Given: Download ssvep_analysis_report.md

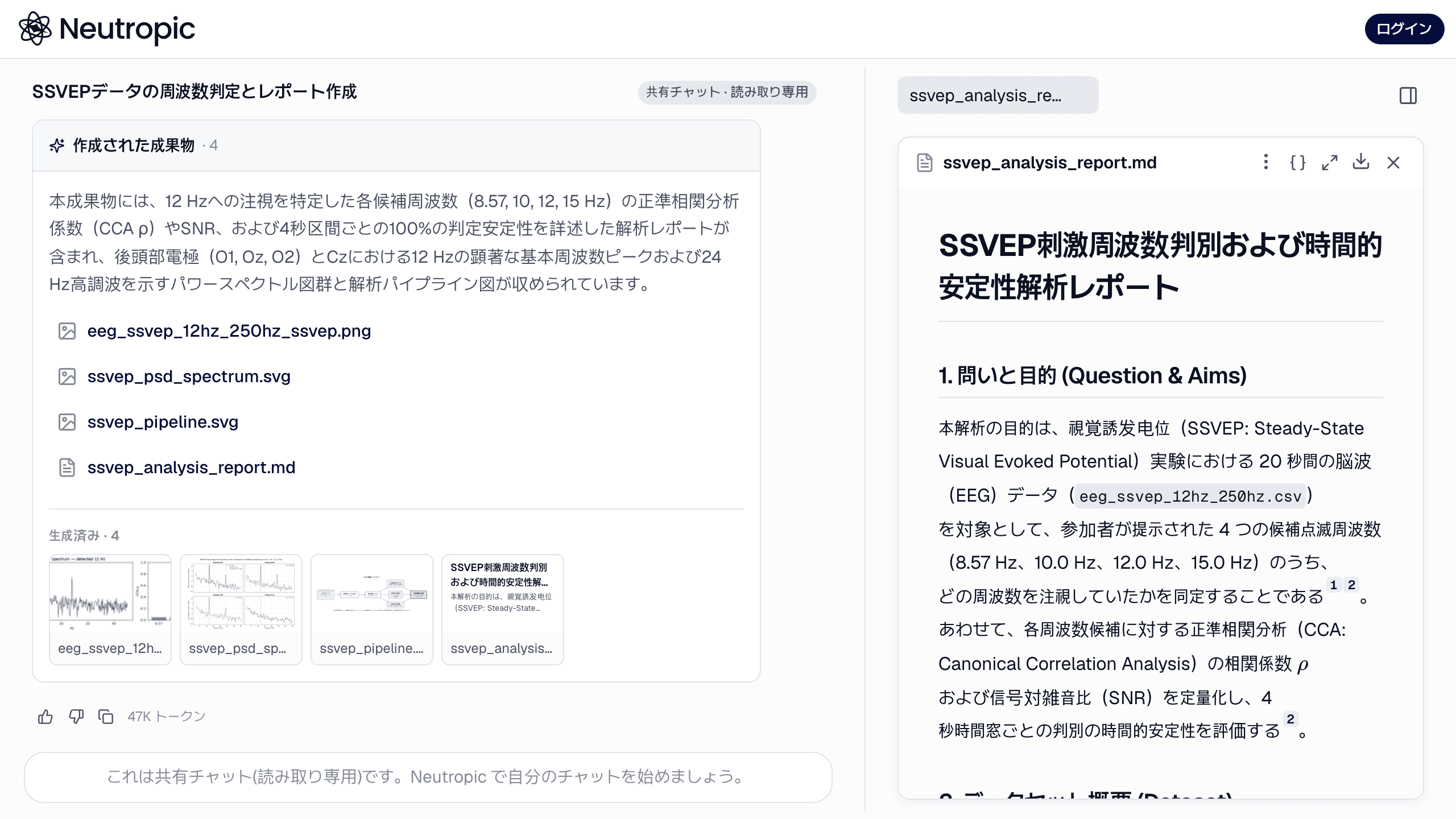Looking at the screenshot, I should pos(1361,162).
